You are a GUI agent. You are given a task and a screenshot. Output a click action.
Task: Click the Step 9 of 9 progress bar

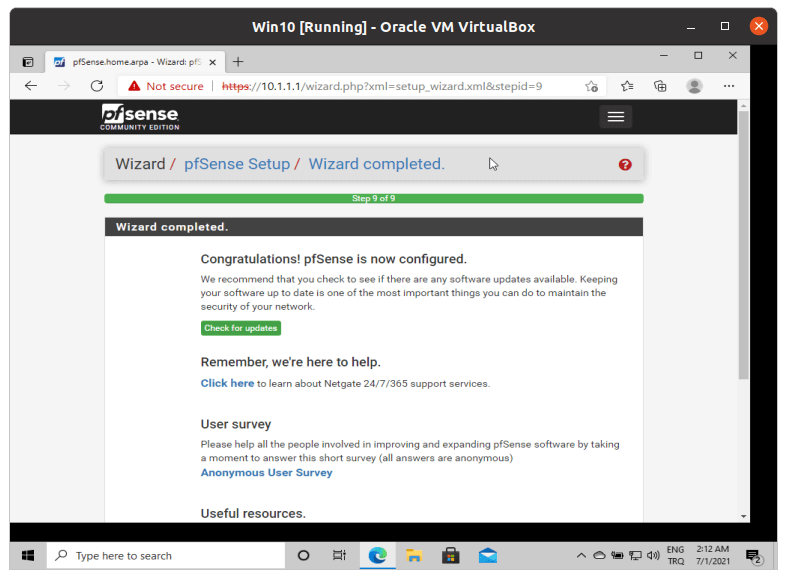(x=373, y=198)
